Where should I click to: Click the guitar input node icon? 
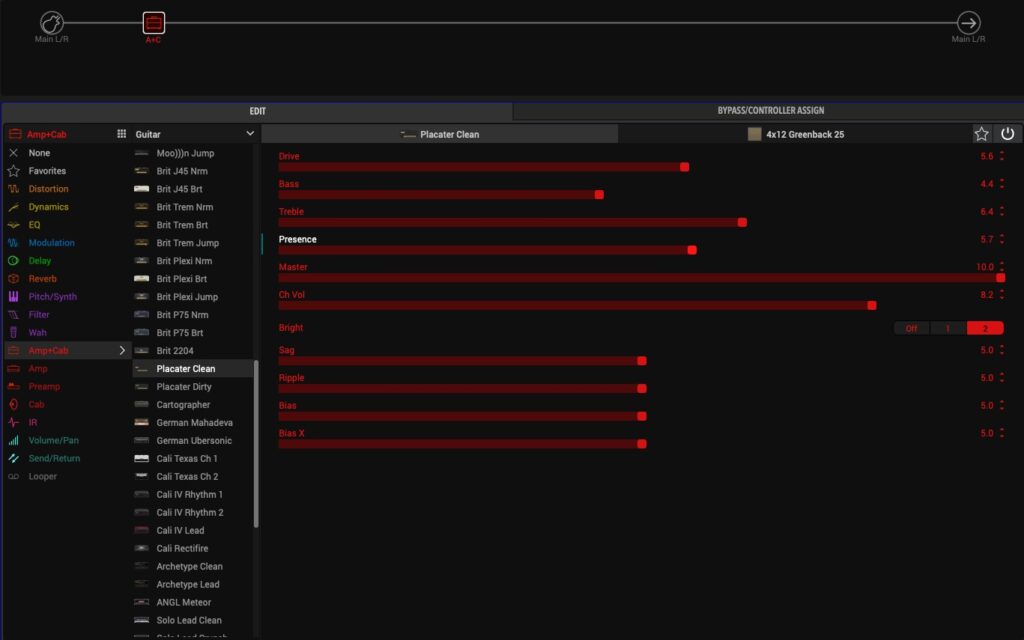click(x=52, y=22)
